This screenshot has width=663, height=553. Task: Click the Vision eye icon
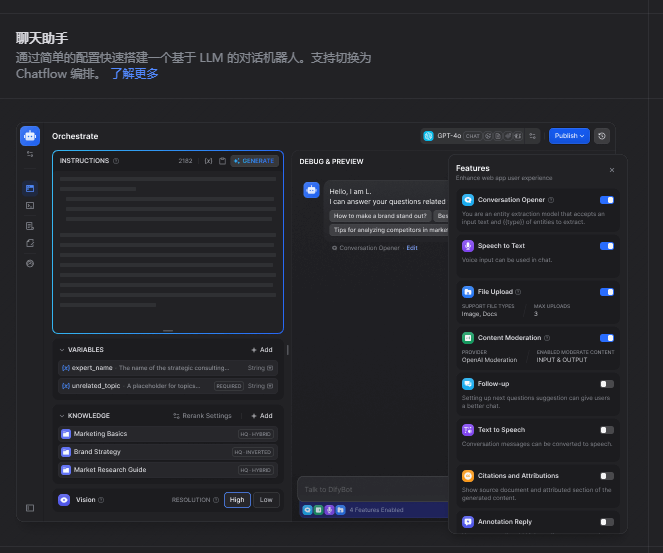pos(64,500)
